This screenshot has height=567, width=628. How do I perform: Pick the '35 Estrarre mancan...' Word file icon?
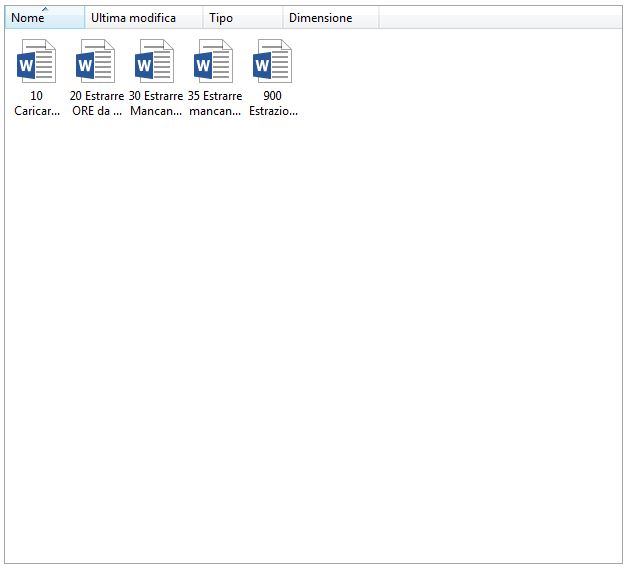[x=214, y=62]
